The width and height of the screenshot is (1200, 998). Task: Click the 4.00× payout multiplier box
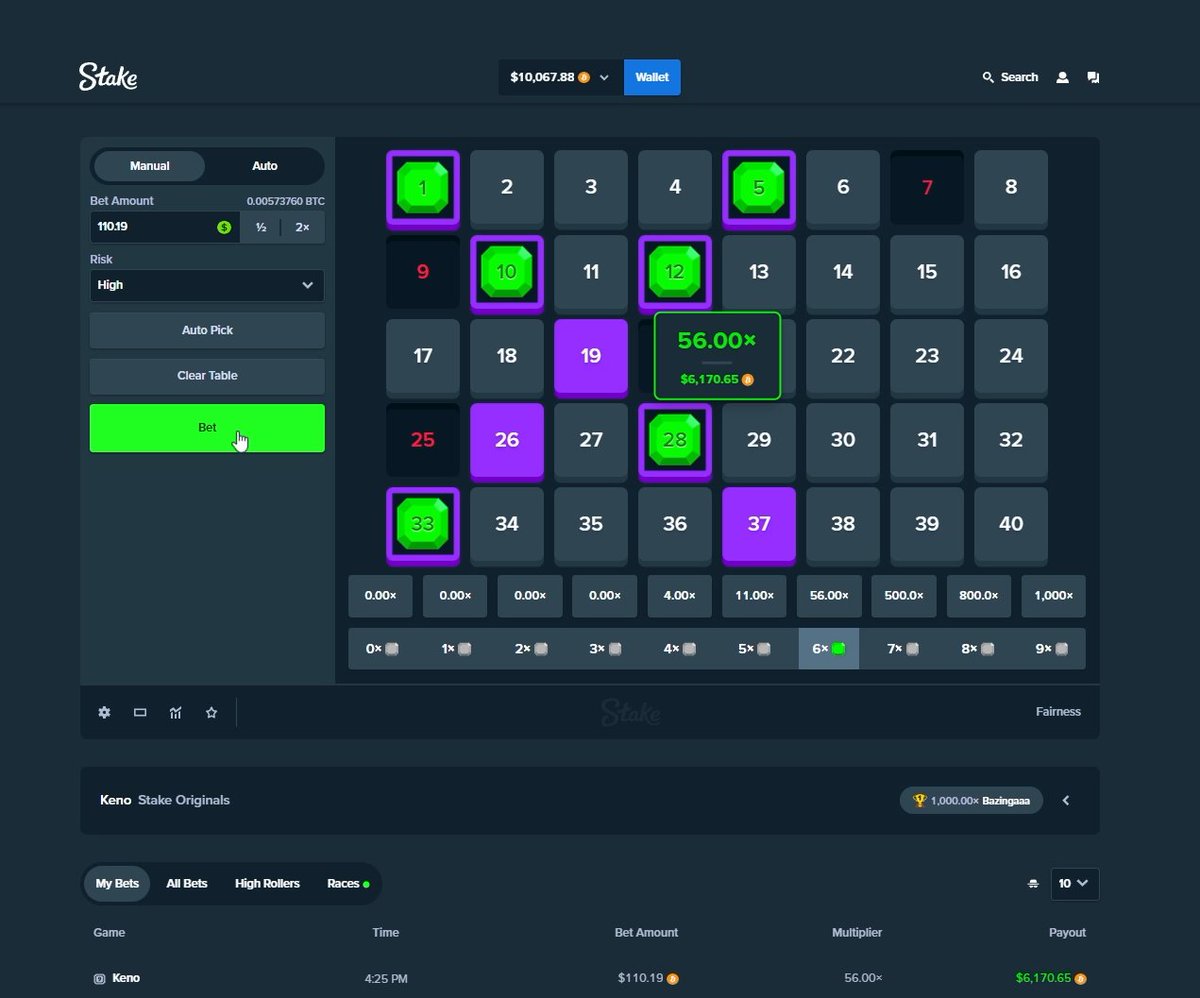pos(680,596)
